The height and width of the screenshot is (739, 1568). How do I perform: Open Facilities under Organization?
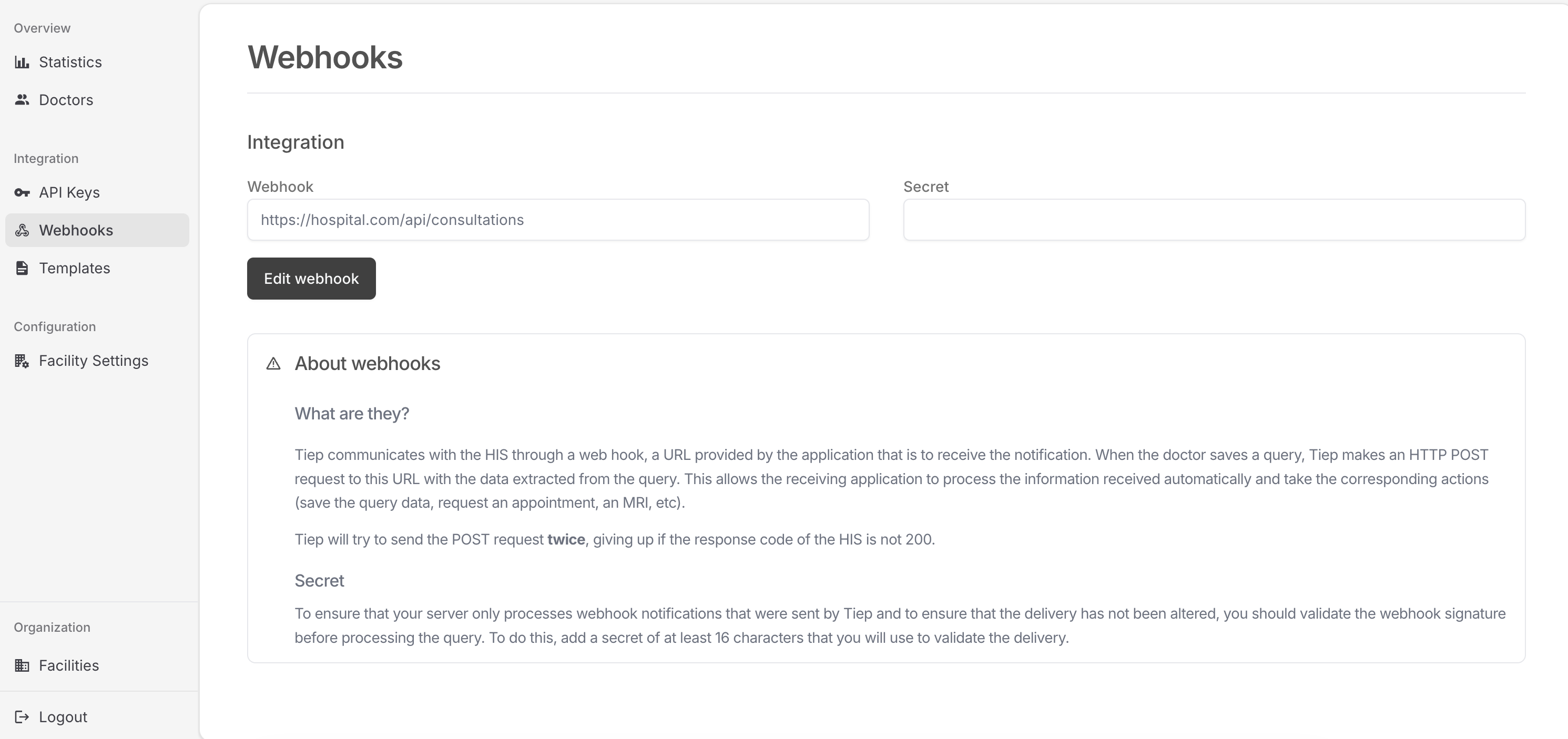(69, 665)
